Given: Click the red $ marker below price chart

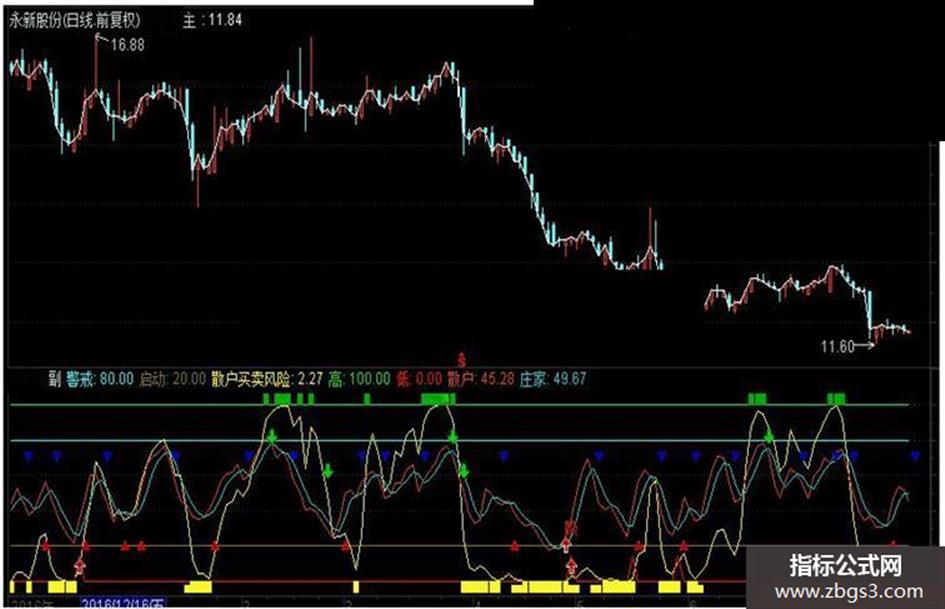Looking at the screenshot, I should (x=462, y=360).
